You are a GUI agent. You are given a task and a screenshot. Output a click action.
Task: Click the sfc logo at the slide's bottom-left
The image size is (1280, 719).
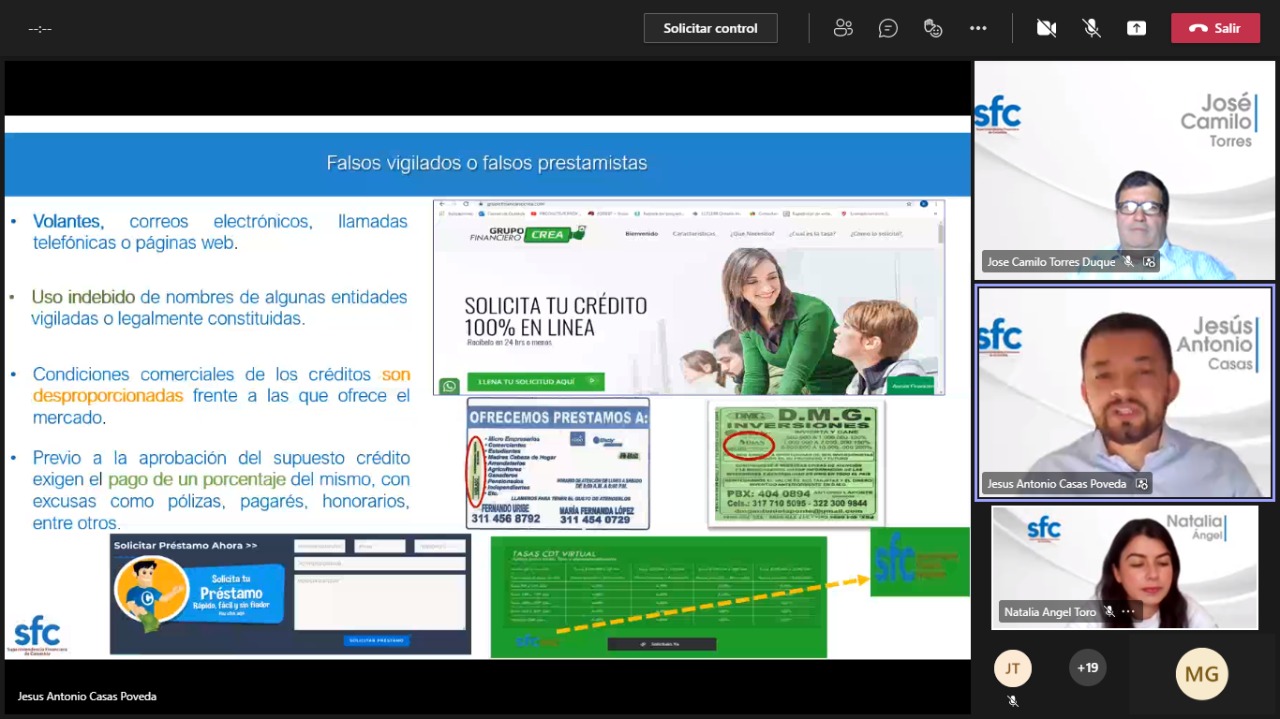[37, 636]
